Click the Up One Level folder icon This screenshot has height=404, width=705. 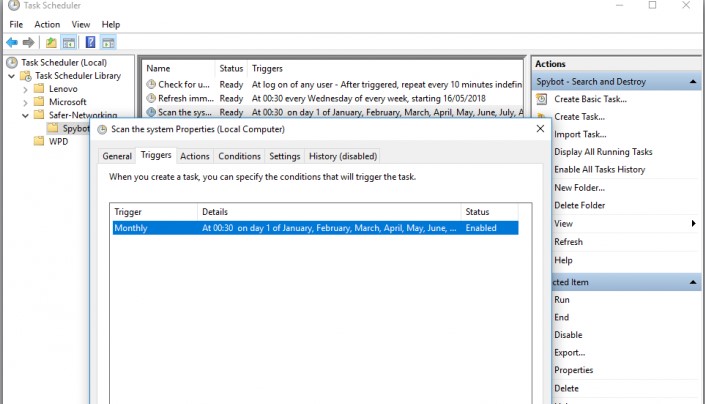click(x=51, y=43)
